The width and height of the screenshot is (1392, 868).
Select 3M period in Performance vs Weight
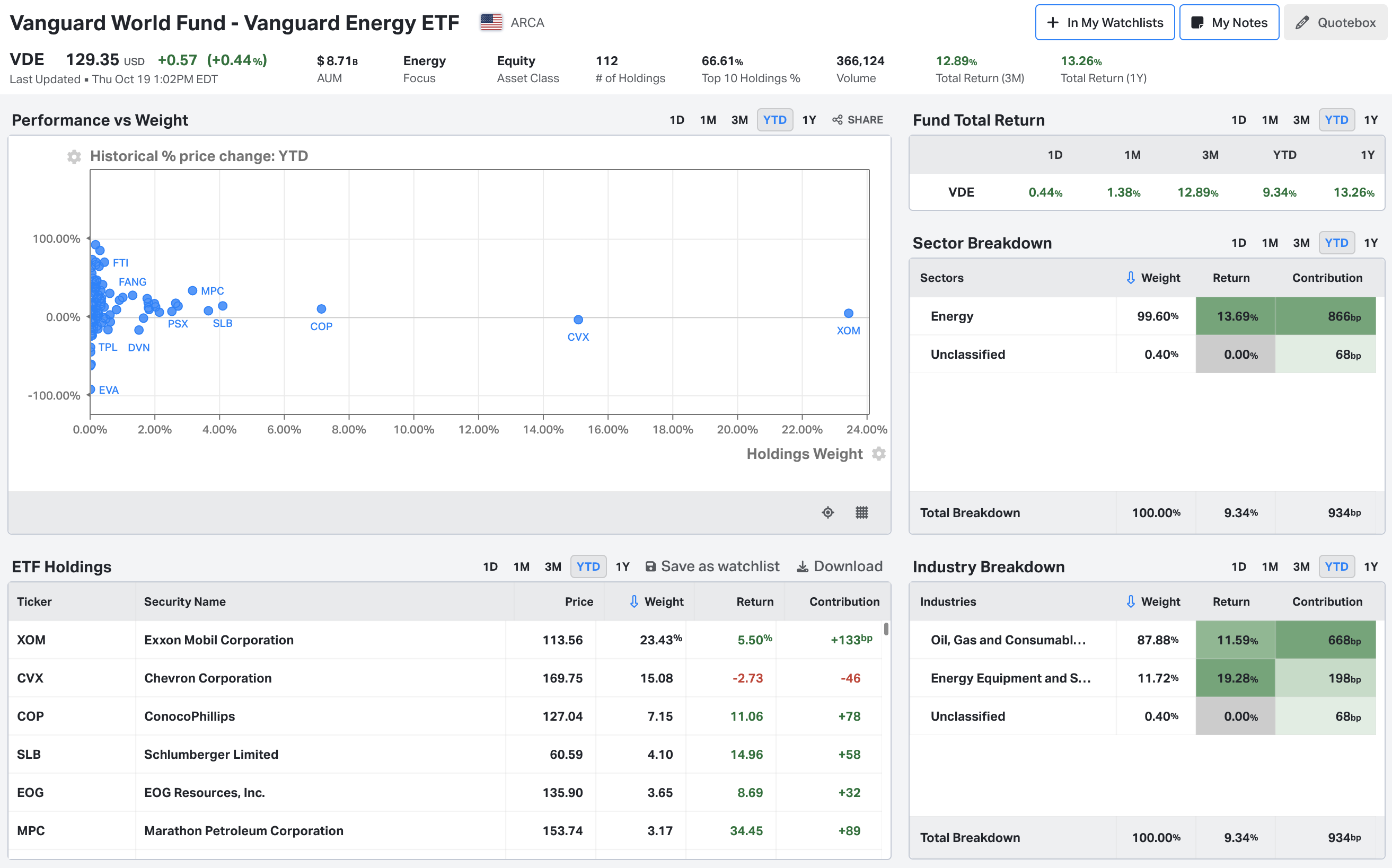point(739,120)
